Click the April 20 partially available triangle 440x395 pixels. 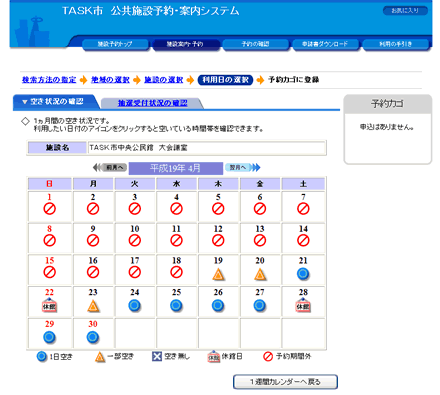point(260,275)
